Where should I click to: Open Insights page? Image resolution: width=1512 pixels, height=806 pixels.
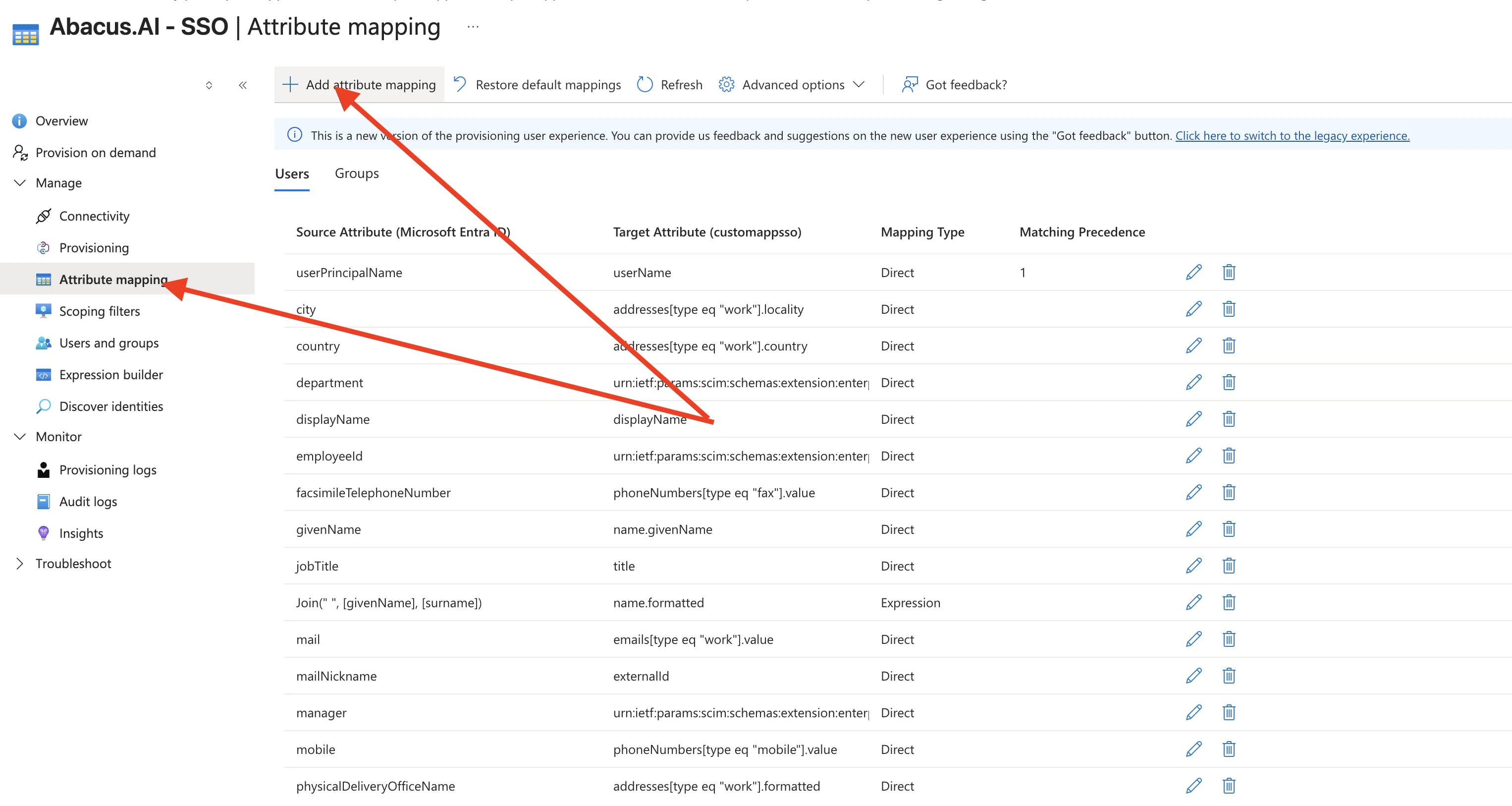[x=81, y=533]
